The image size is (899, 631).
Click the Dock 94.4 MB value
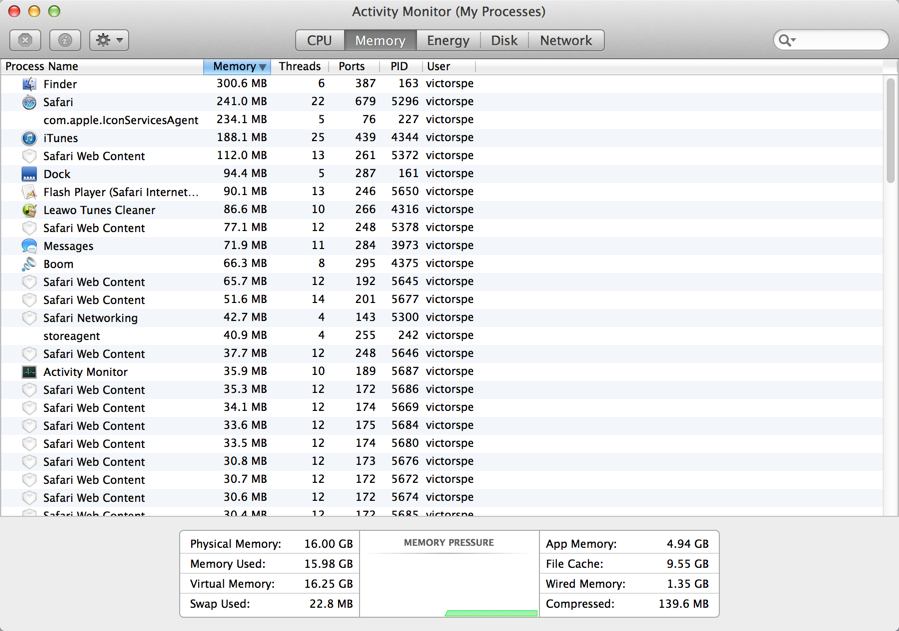click(245, 173)
